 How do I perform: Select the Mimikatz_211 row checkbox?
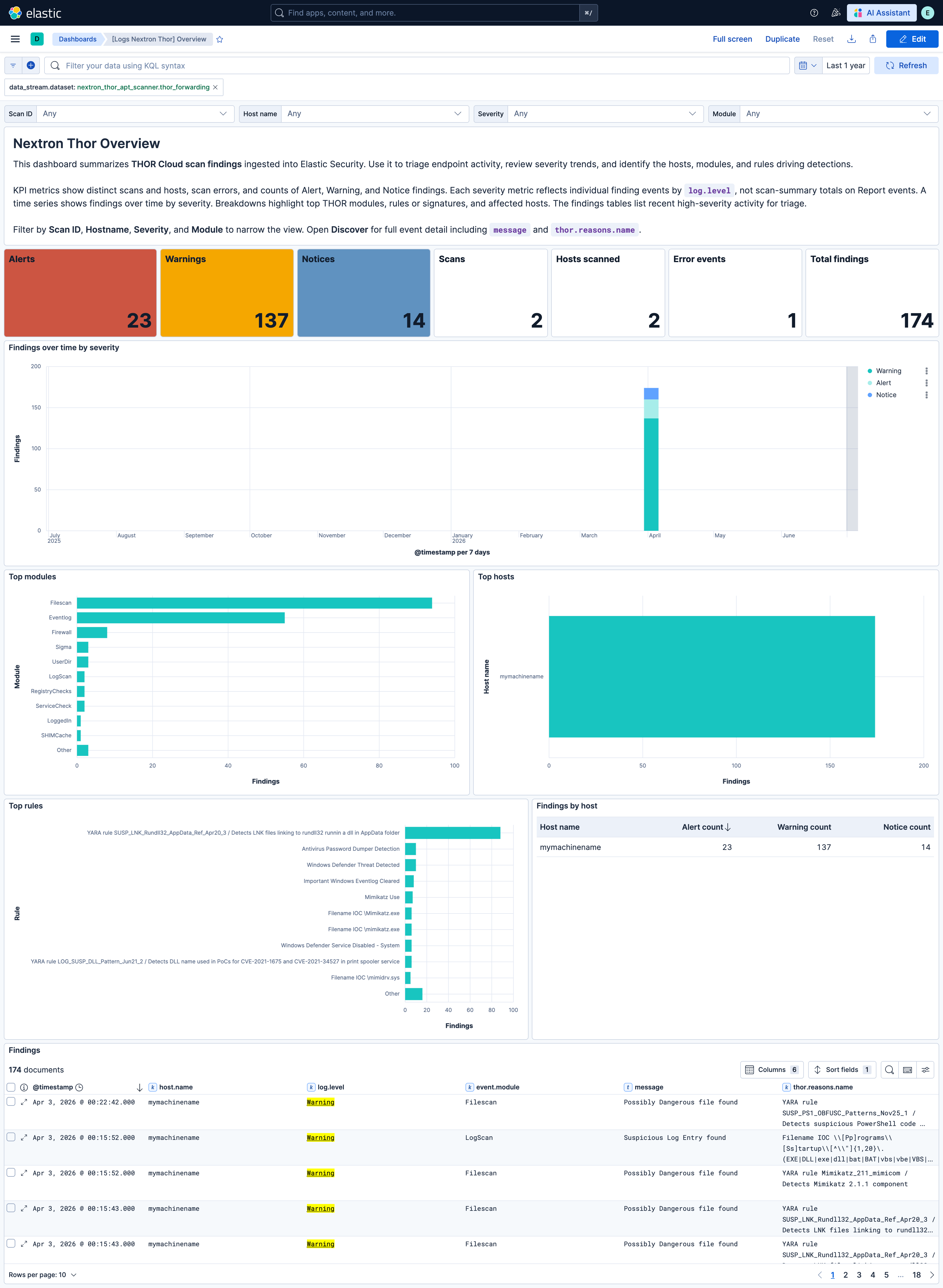11,1172
